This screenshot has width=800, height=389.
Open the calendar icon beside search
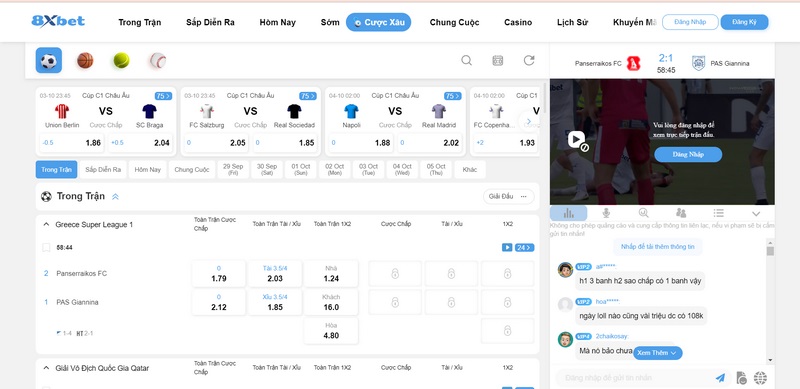click(497, 60)
